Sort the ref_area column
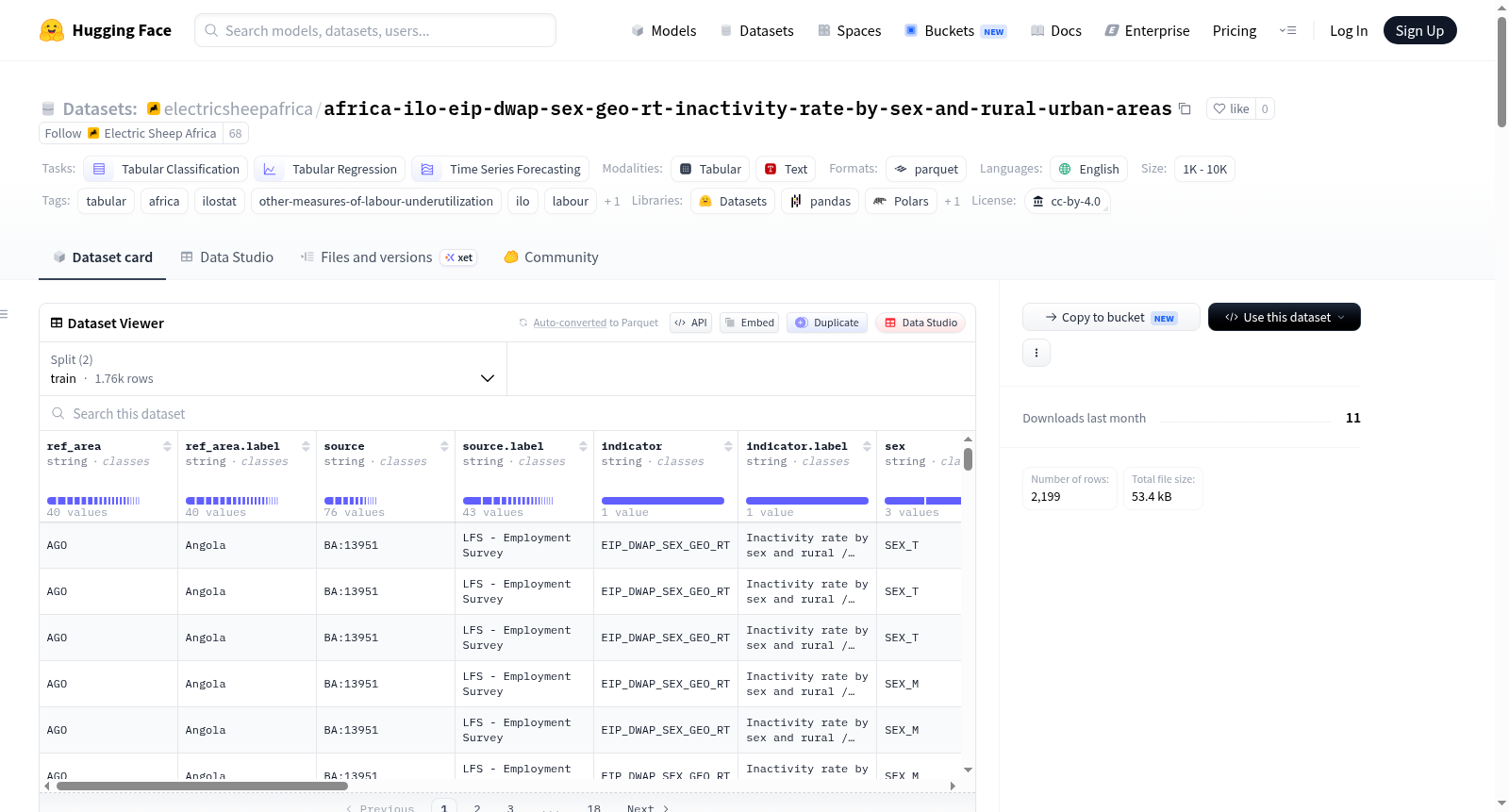The image size is (1509, 812). click(167, 446)
